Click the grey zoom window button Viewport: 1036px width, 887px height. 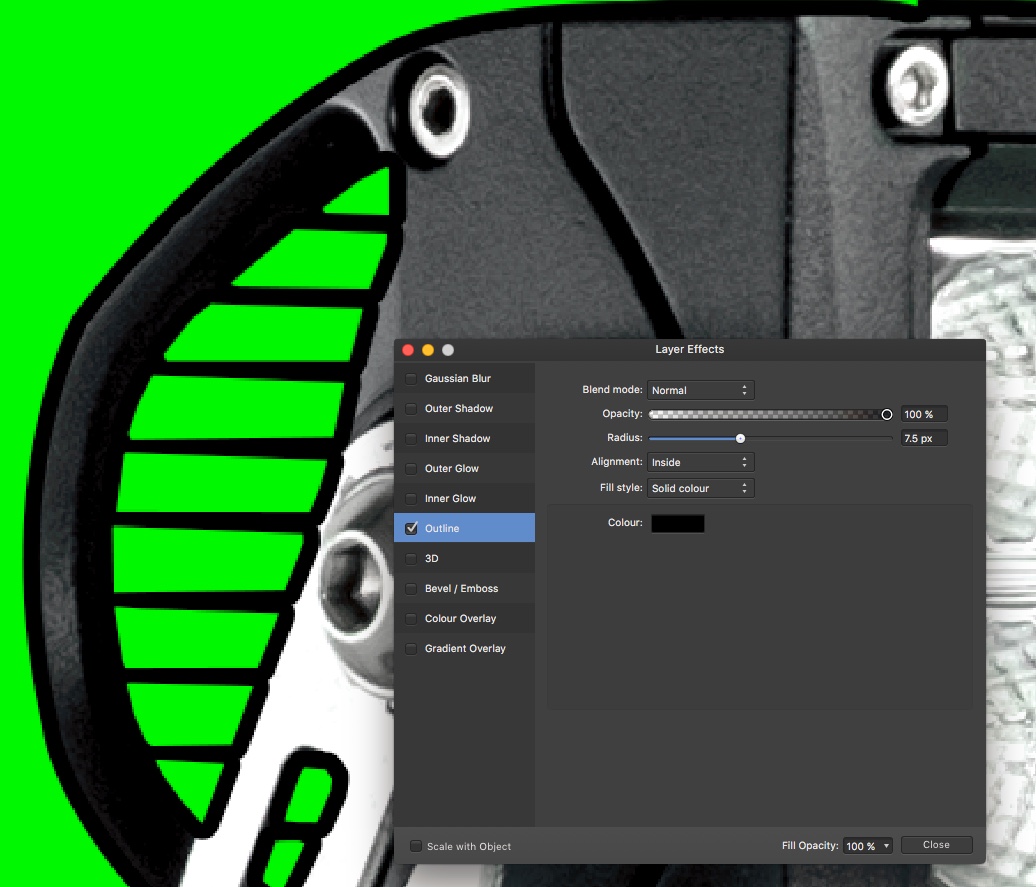pos(448,350)
